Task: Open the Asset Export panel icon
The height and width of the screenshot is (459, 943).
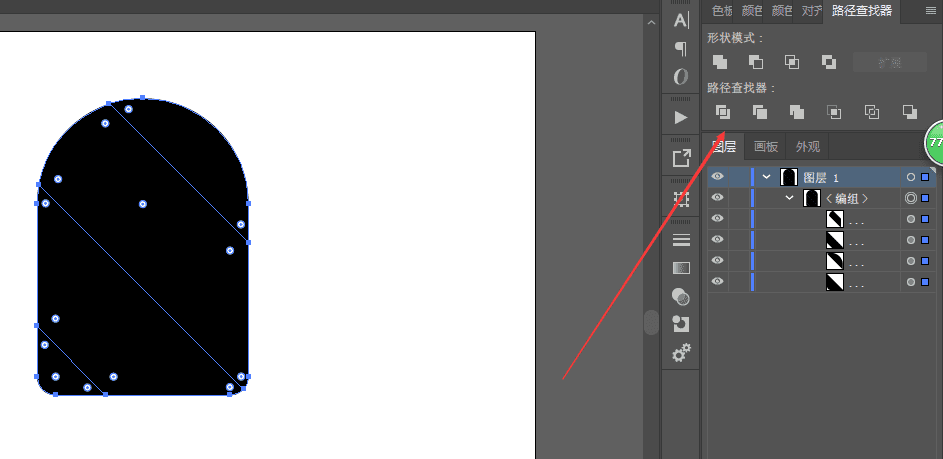Action: [681, 159]
